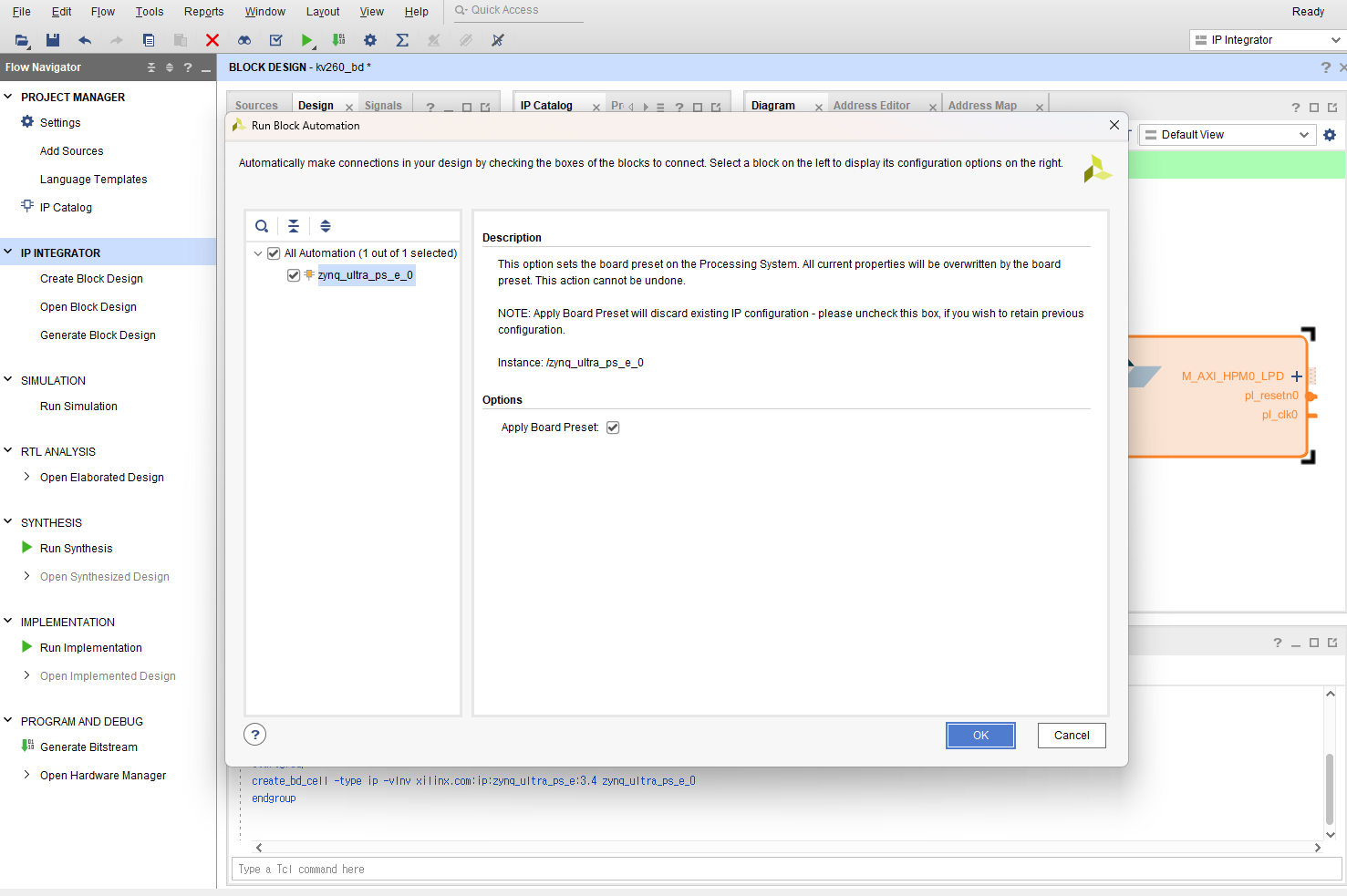Click Create Block Design
The width and height of the screenshot is (1347, 896).
pos(91,279)
